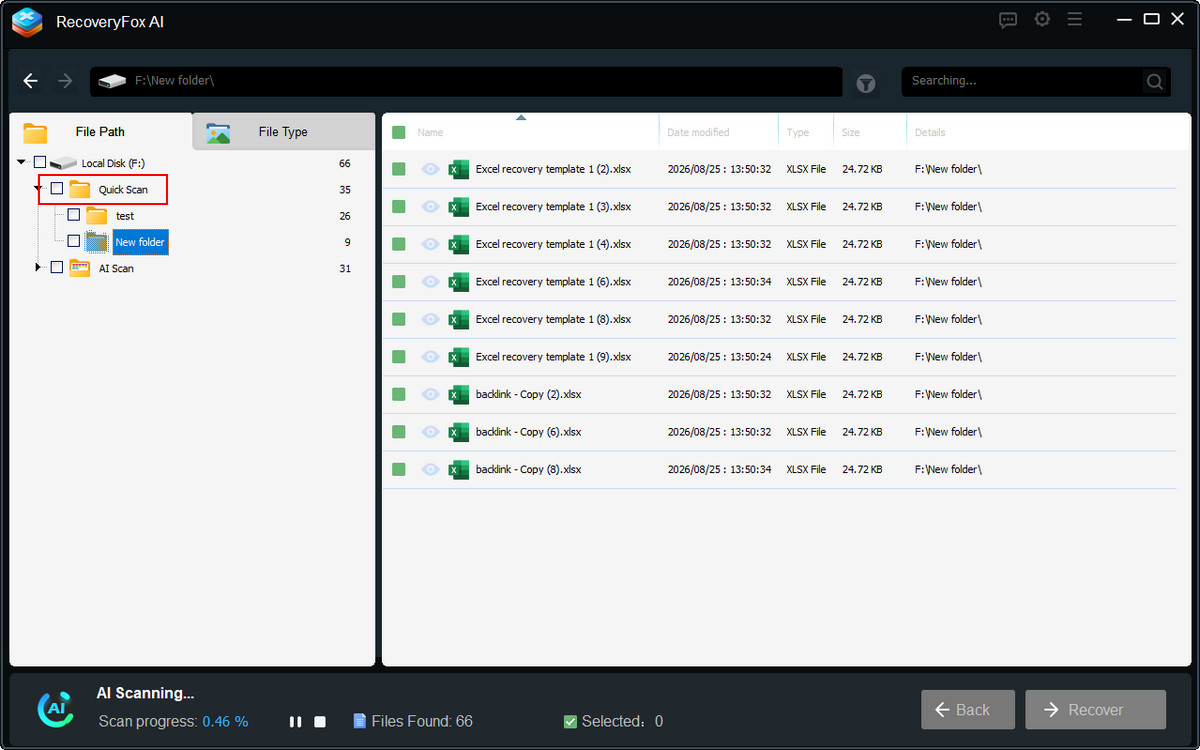Click the Back button
The image size is (1200, 750).
968,710
